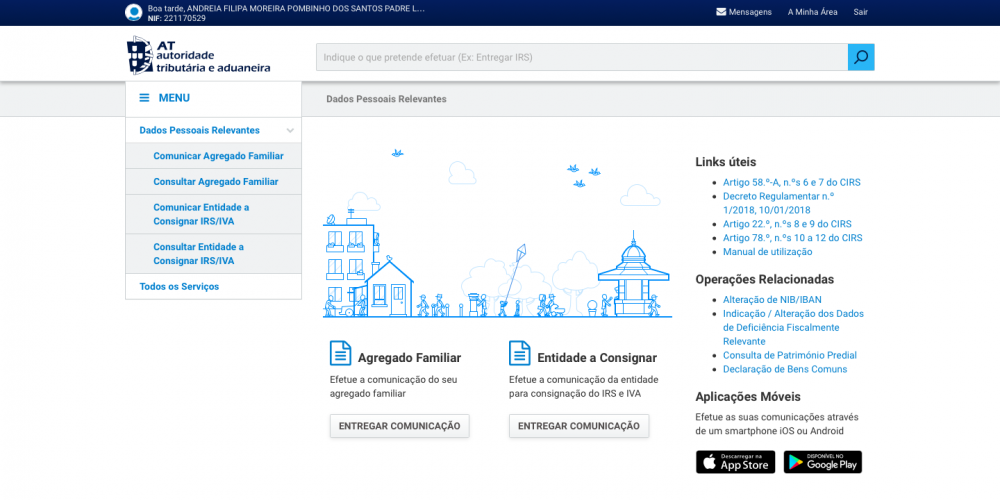Open Comunicar Entidade a Consignar IRS/IVA
The image size is (1000, 500).
pos(201,214)
